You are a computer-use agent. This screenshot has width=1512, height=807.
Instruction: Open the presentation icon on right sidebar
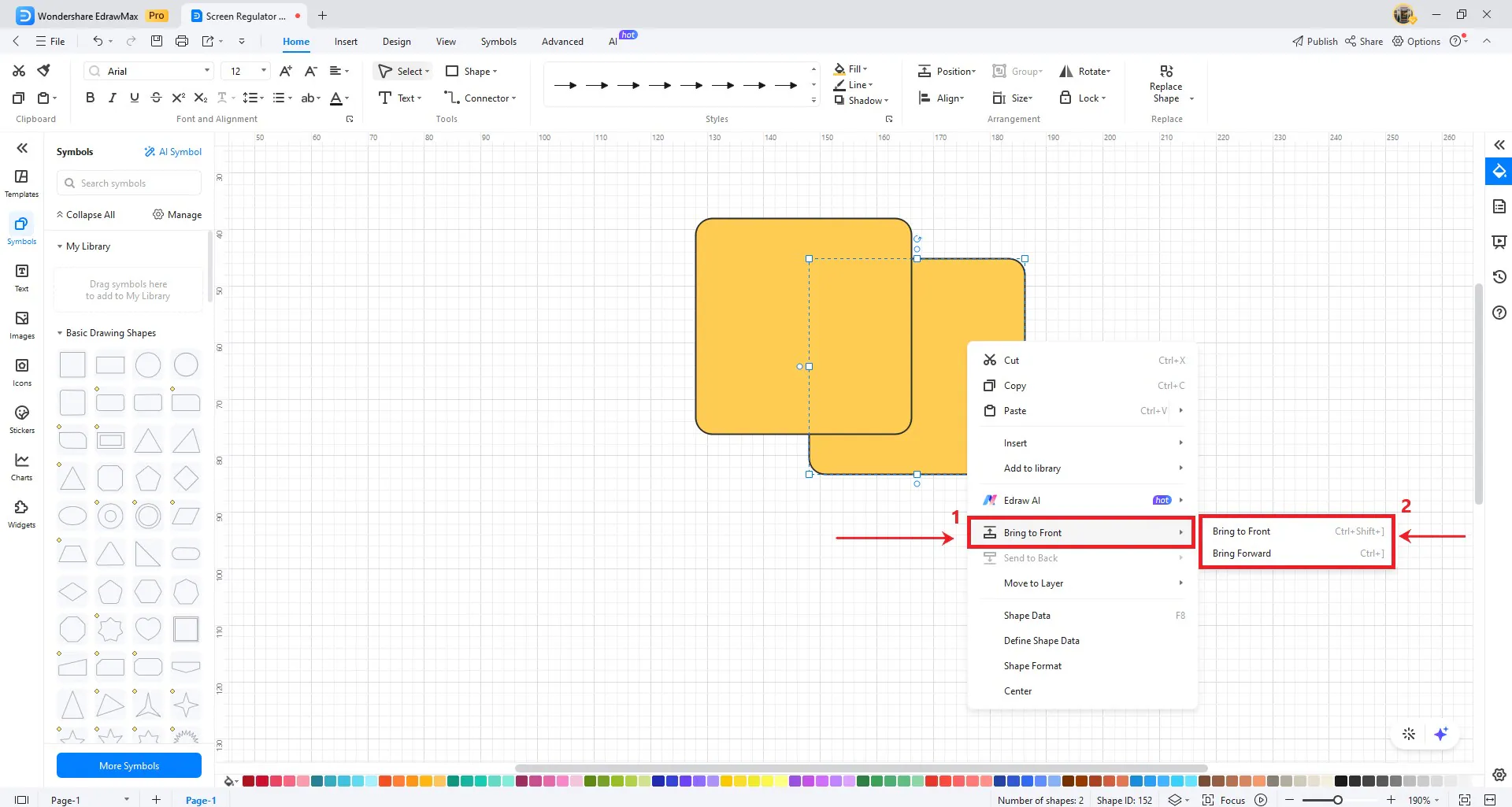coord(1499,242)
